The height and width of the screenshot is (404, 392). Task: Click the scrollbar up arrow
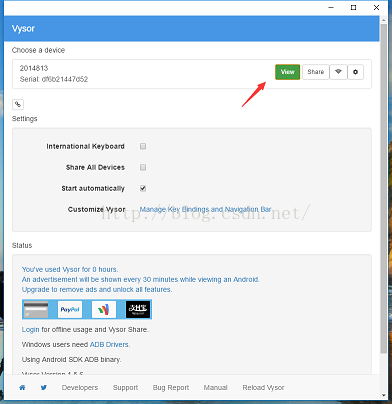point(384,20)
